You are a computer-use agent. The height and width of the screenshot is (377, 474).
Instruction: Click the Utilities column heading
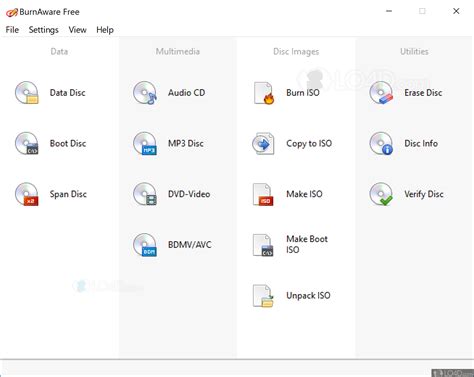[414, 51]
